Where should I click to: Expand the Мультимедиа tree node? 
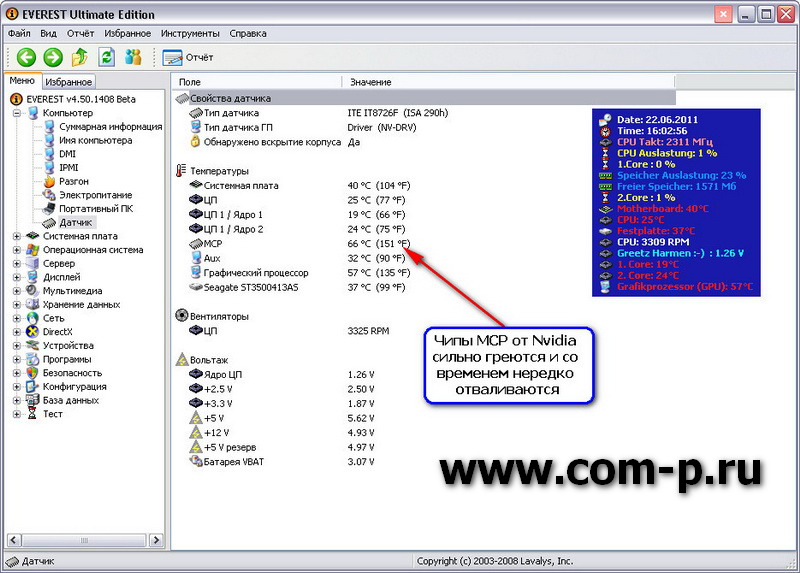tap(17, 291)
